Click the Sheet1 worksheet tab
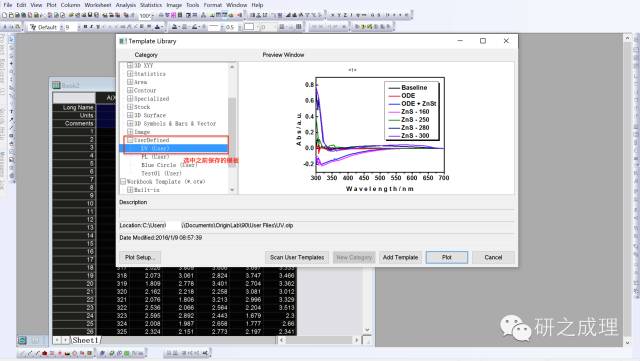 pos(86,340)
